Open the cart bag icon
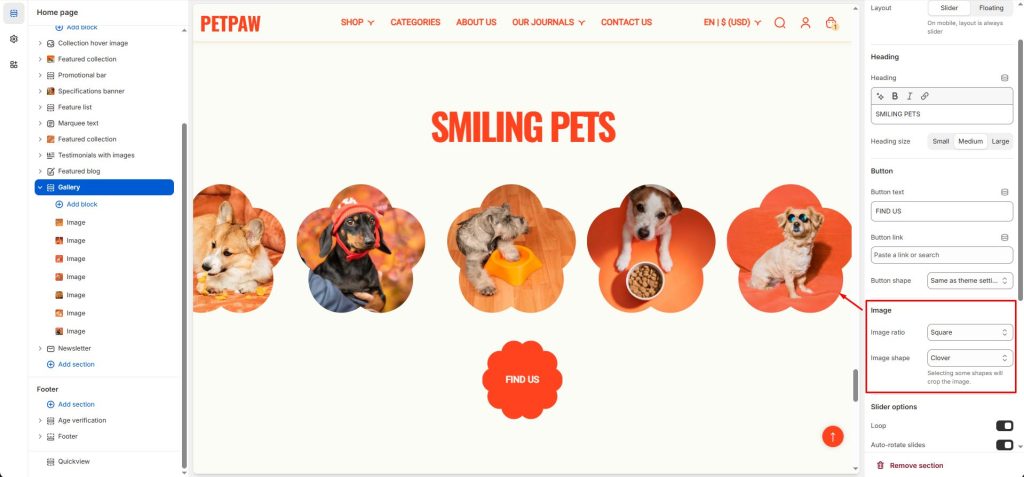 click(831, 23)
